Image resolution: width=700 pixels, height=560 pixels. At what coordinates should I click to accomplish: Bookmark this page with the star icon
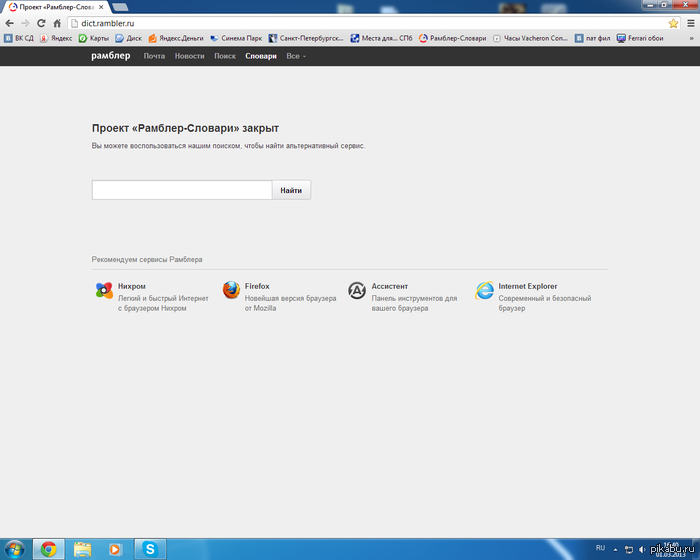(673, 23)
